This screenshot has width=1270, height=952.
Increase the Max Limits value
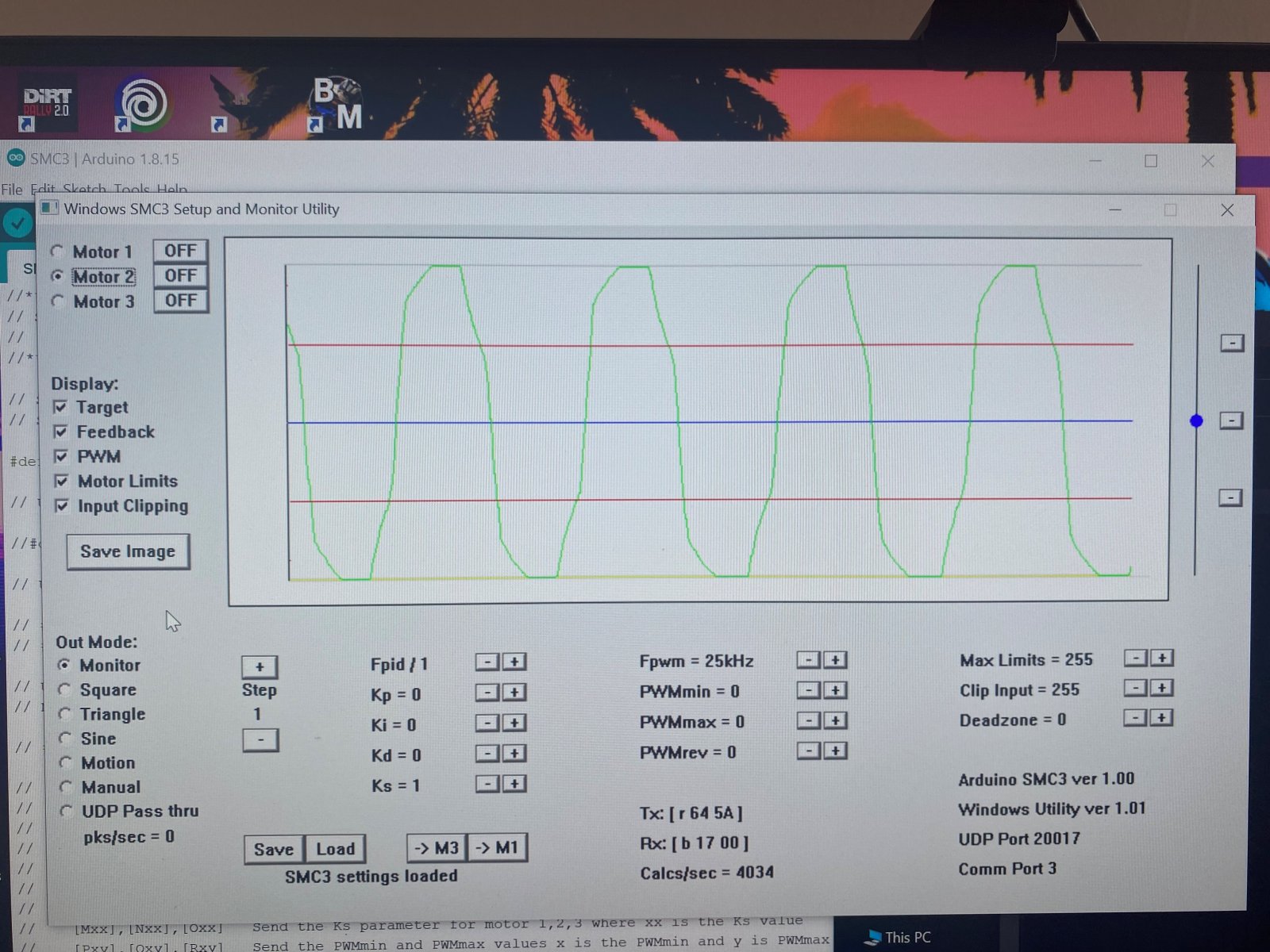[x=1162, y=658]
